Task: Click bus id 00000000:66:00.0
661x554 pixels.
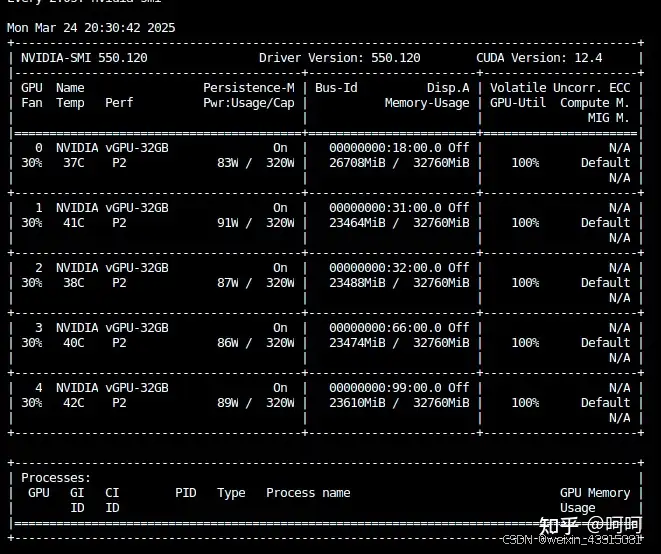Action: coord(385,328)
